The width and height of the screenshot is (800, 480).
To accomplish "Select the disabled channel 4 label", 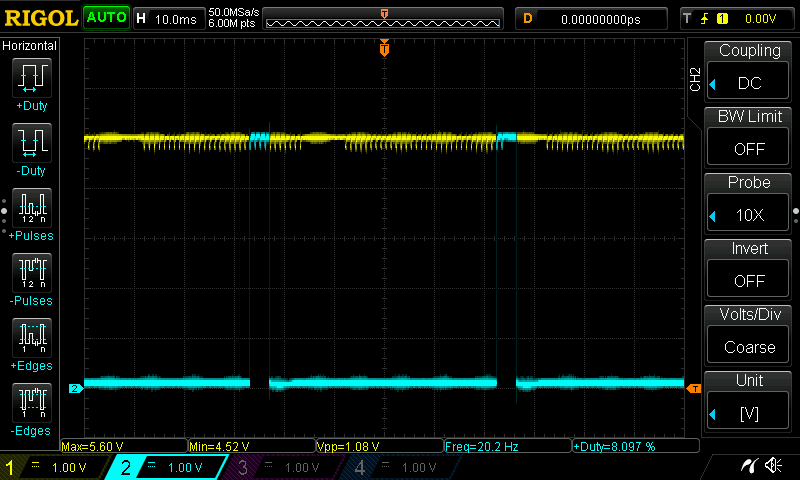I will coord(401,467).
